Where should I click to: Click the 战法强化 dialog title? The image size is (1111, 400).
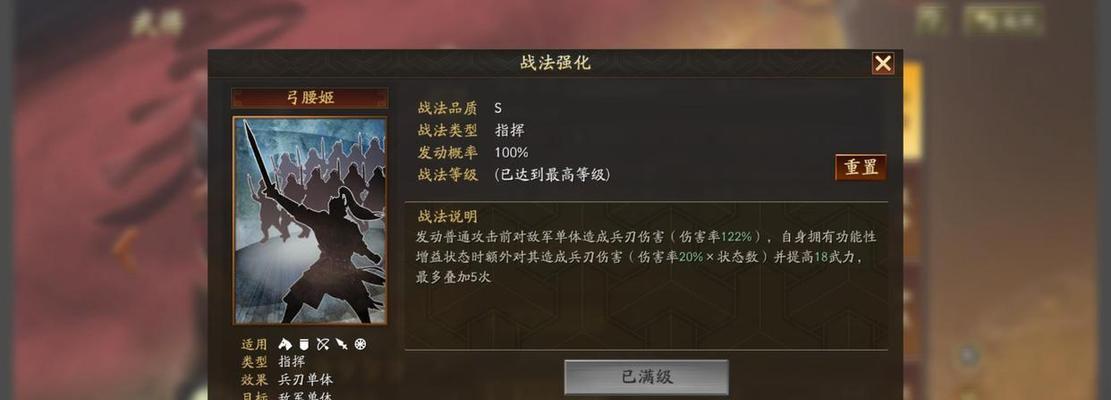555,63
